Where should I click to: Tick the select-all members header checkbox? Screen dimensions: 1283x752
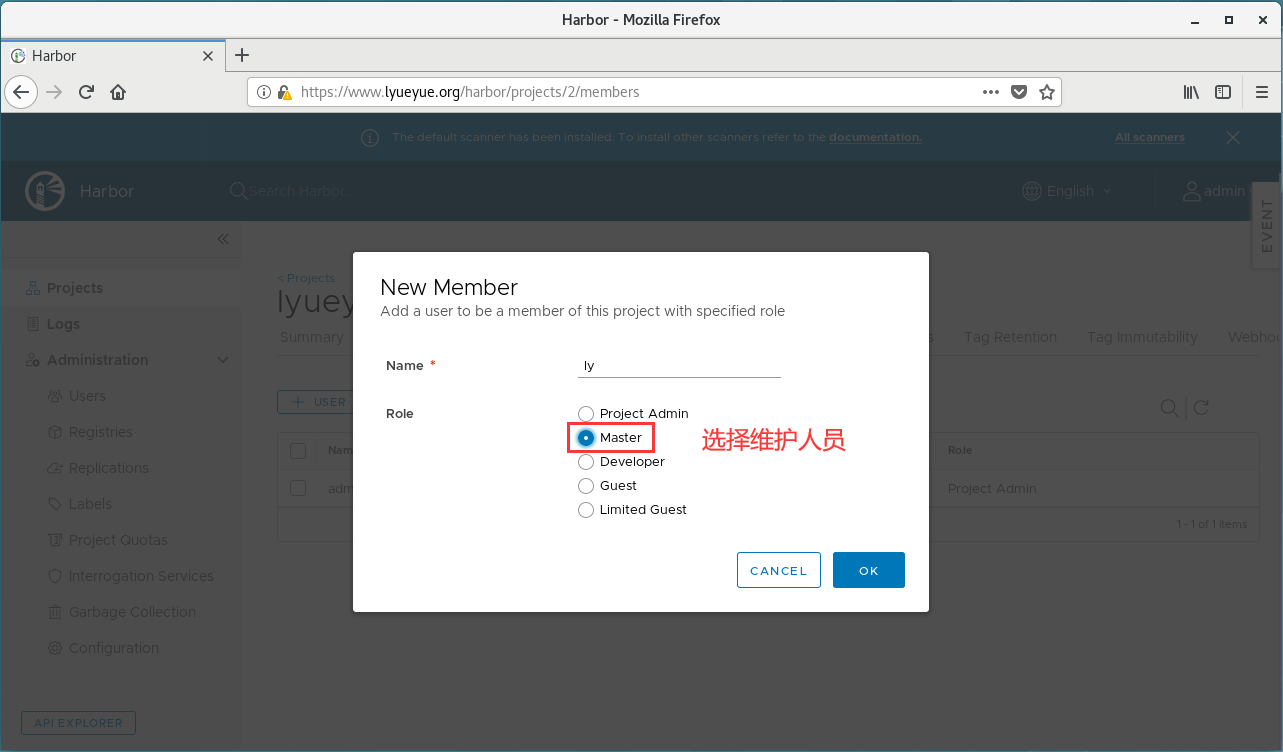(298, 451)
